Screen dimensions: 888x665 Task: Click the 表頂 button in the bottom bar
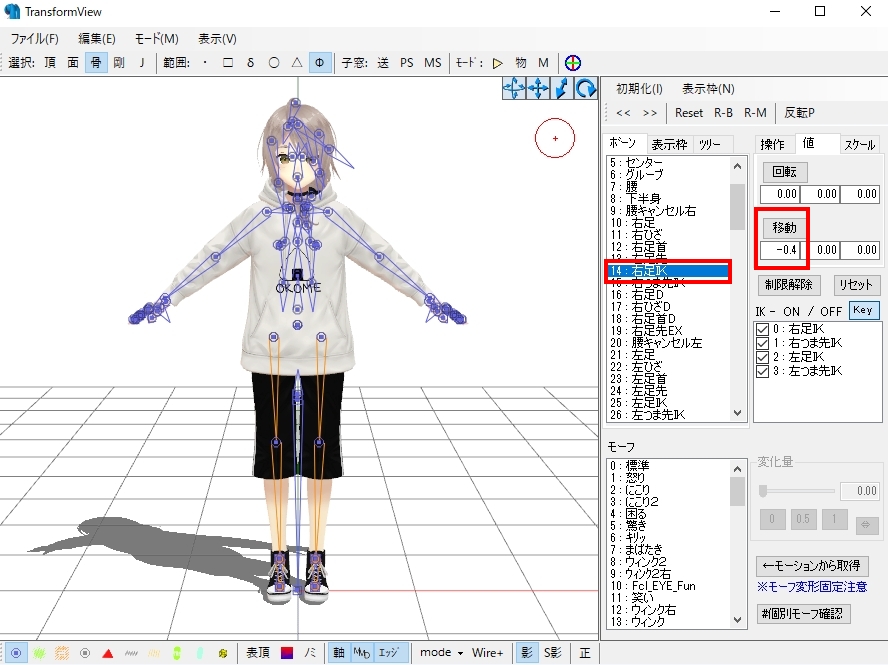(258, 651)
